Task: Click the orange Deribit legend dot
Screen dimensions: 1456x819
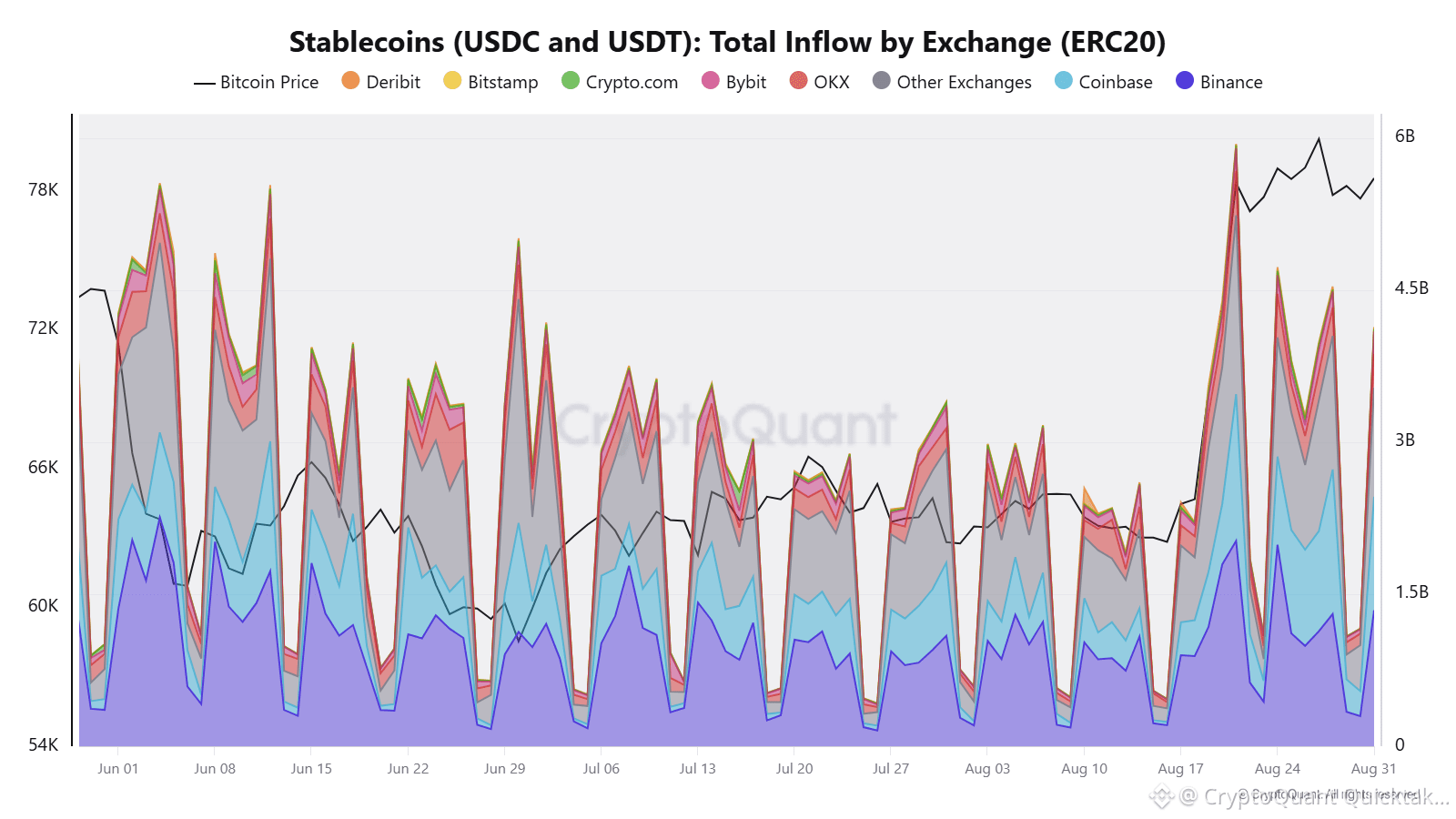Action: tap(350, 81)
